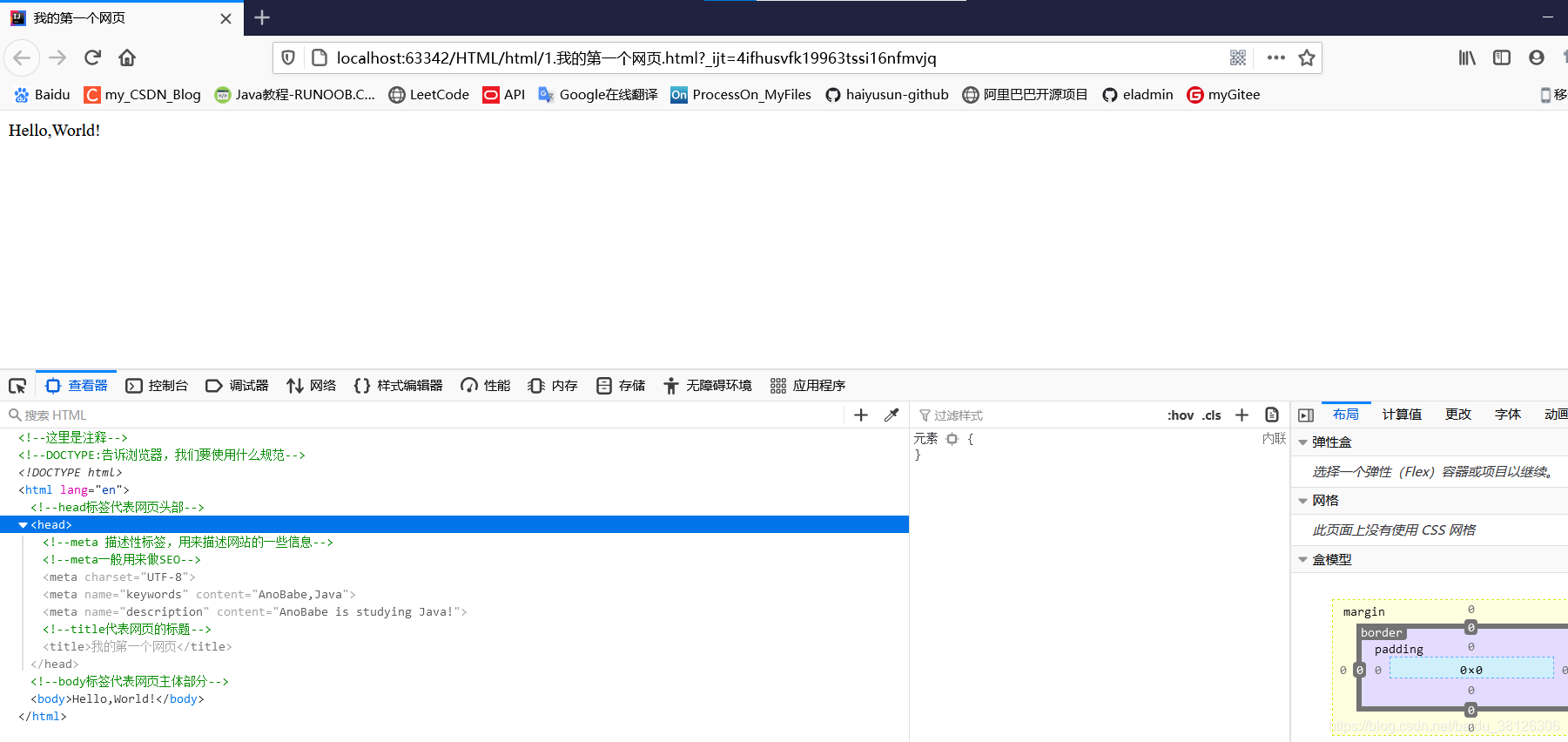The height and width of the screenshot is (742, 1568).
Task: Pick a color with the eyedropper
Action: tap(892, 415)
